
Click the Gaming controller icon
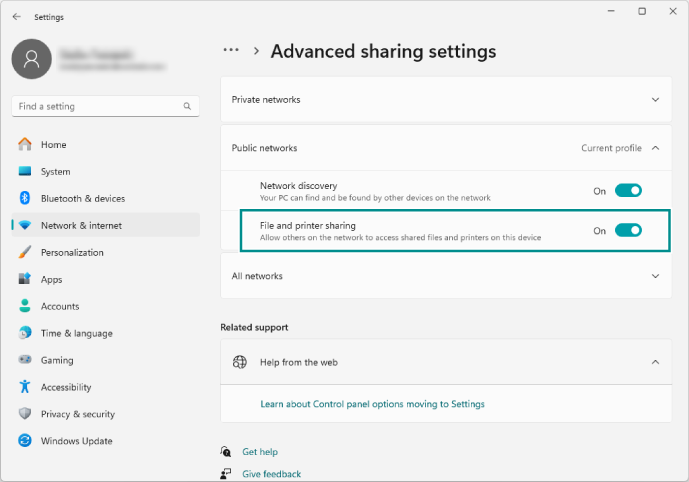[x=25, y=360]
